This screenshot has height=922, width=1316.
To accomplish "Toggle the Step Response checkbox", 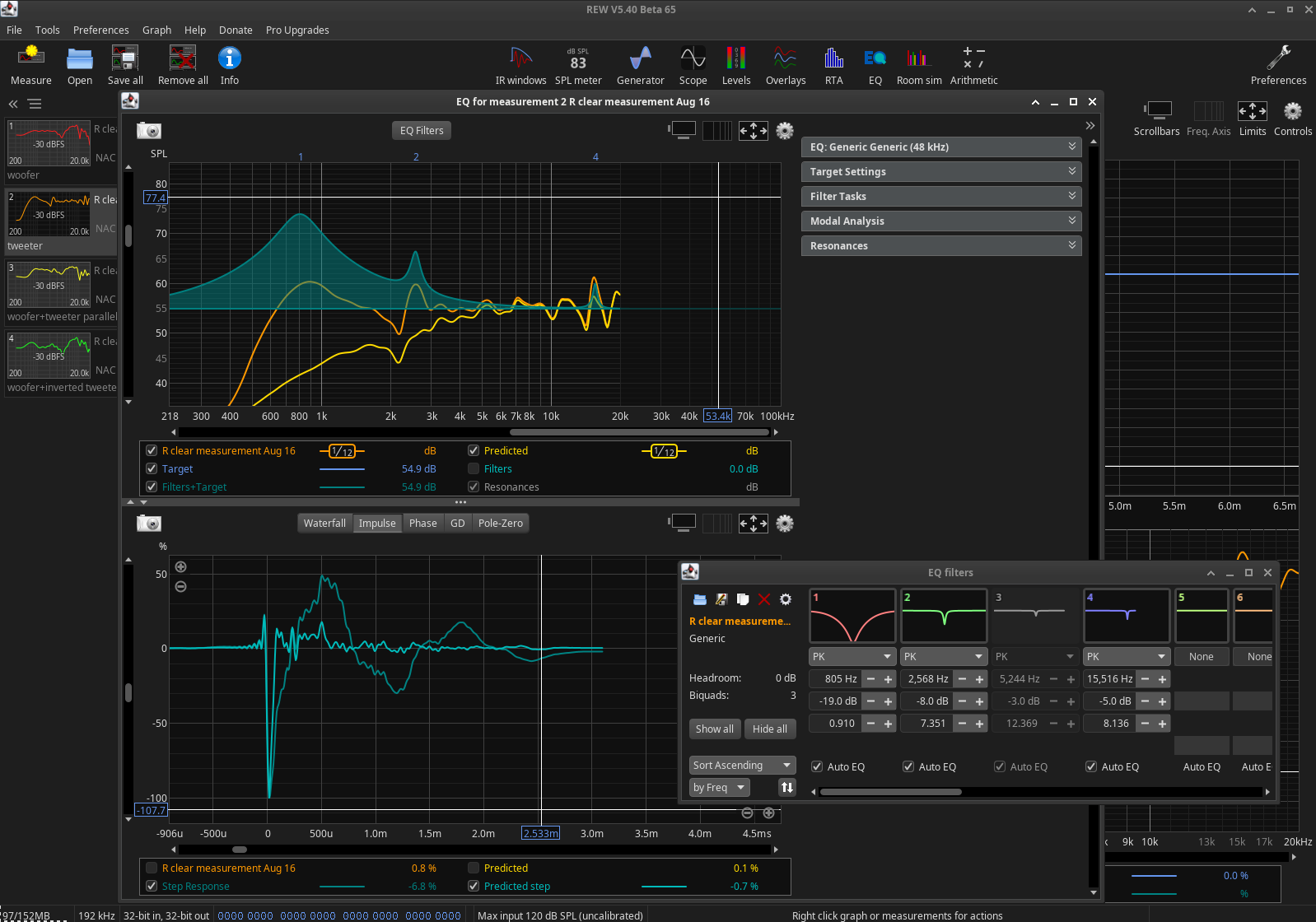I will point(152,886).
